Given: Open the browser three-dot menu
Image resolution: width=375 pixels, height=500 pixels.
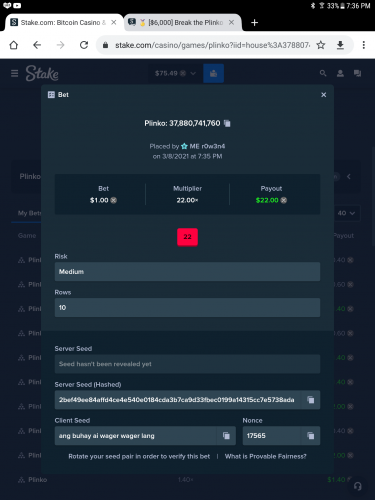Looking at the screenshot, I should click(x=364, y=45).
